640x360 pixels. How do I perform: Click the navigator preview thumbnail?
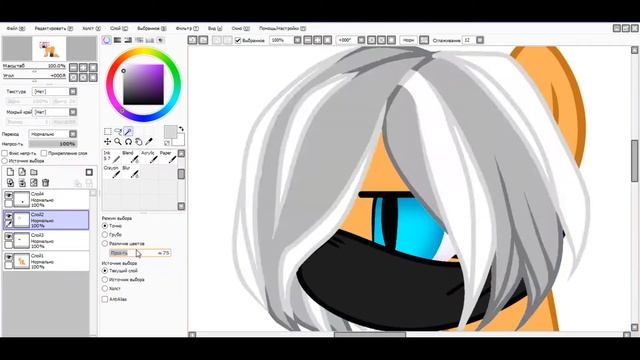pos(49,49)
